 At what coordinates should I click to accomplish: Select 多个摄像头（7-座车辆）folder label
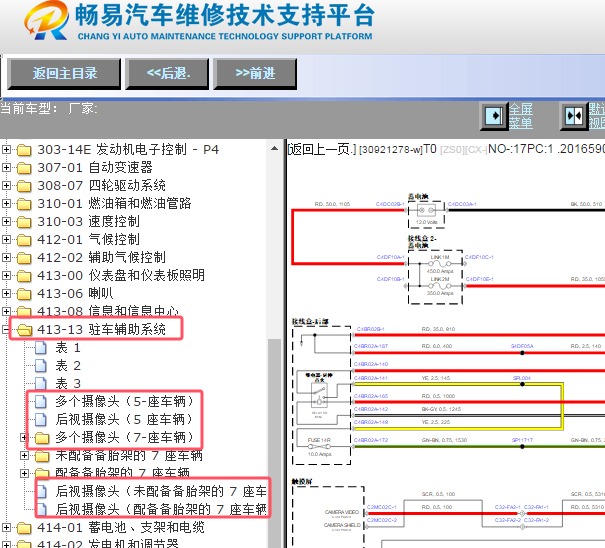click(x=124, y=438)
